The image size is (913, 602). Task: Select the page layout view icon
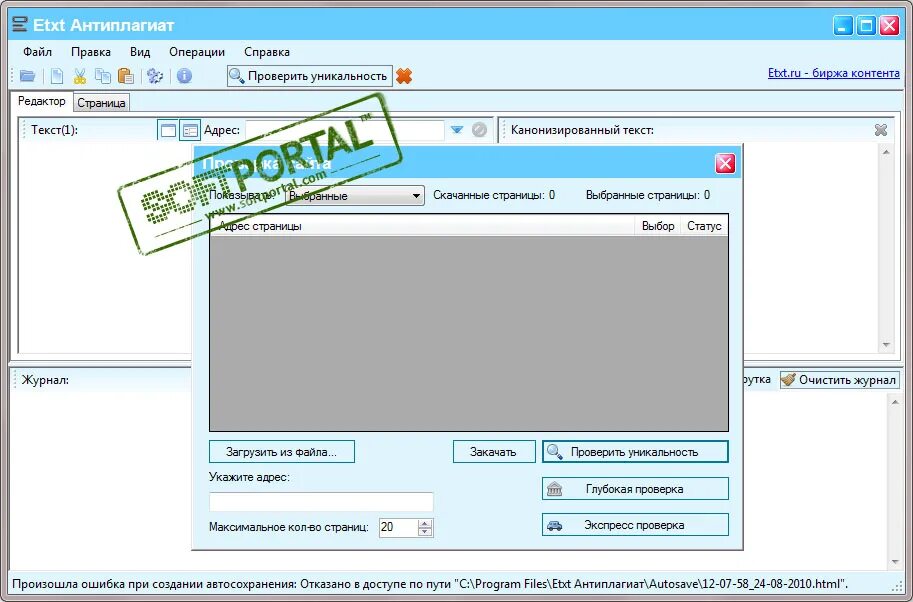coord(190,130)
